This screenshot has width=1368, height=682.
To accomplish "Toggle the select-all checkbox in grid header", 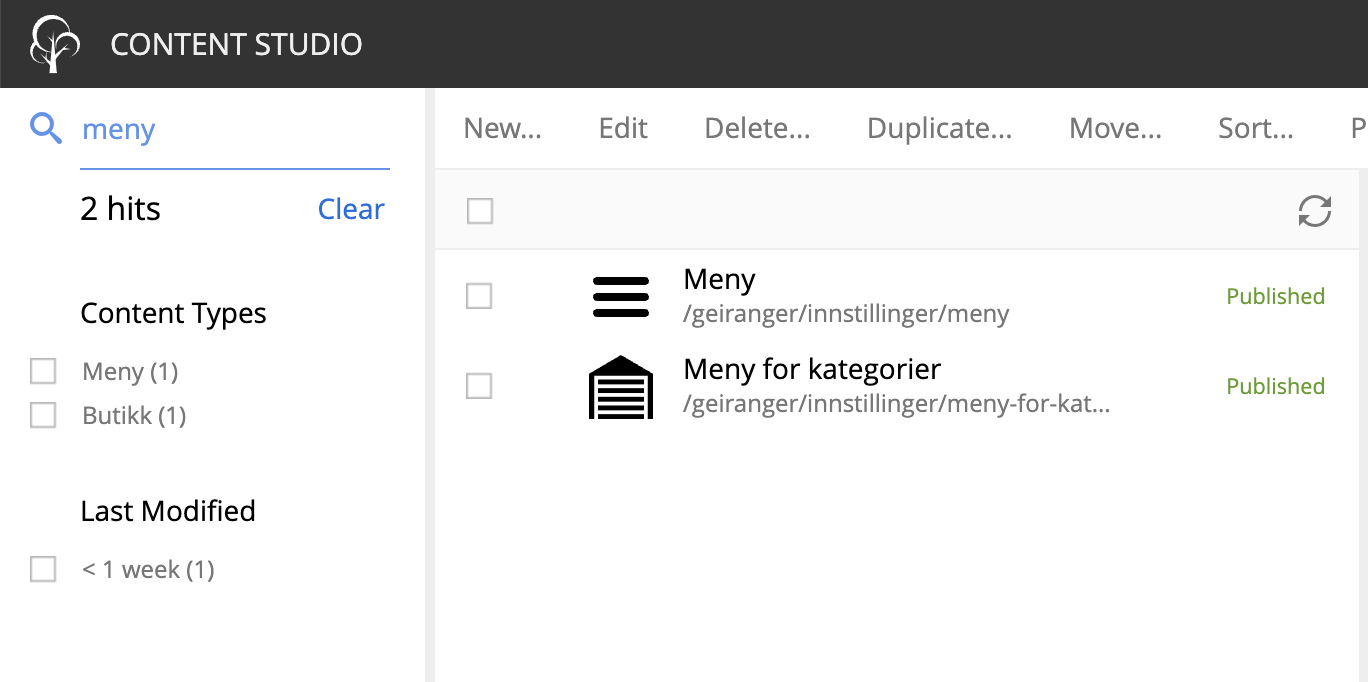I will pos(480,211).
